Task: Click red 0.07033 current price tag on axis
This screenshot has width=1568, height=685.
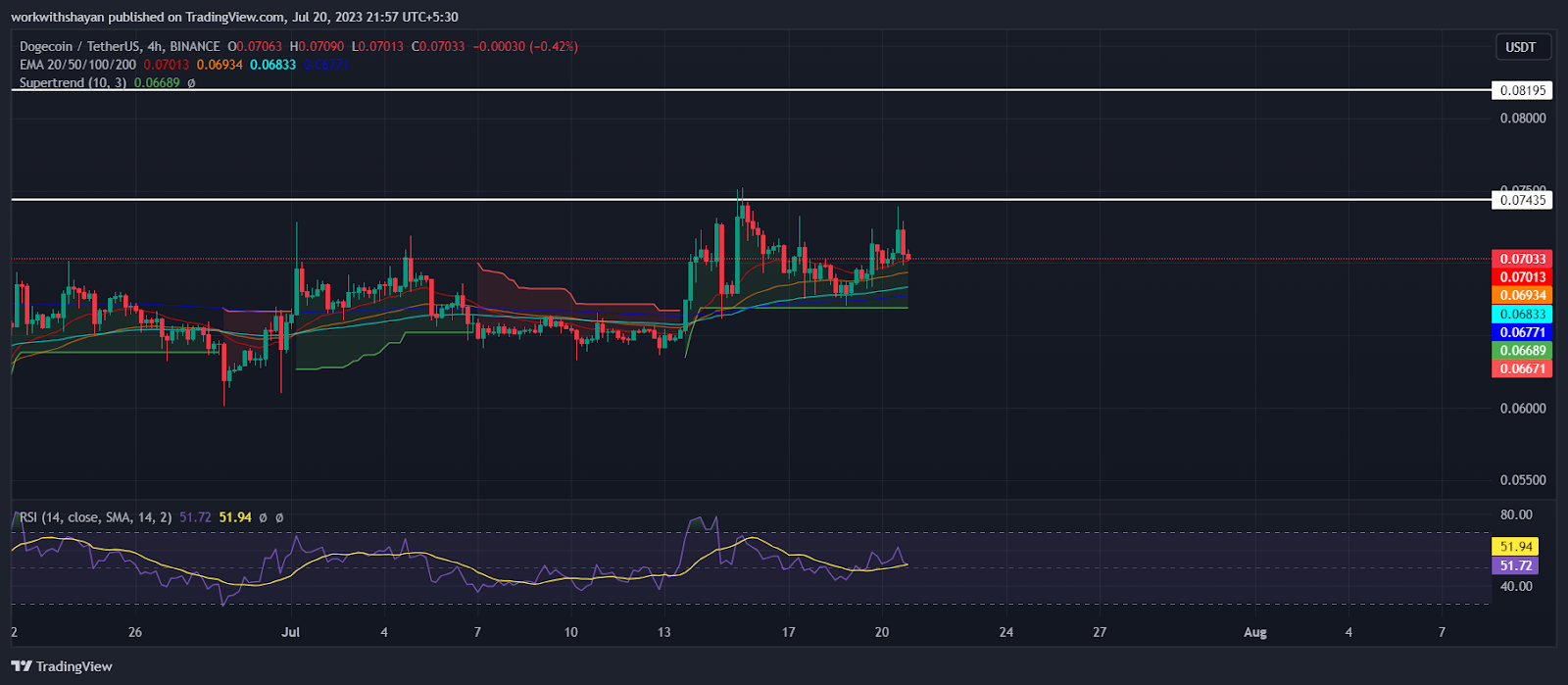Action: [1523, 259]
